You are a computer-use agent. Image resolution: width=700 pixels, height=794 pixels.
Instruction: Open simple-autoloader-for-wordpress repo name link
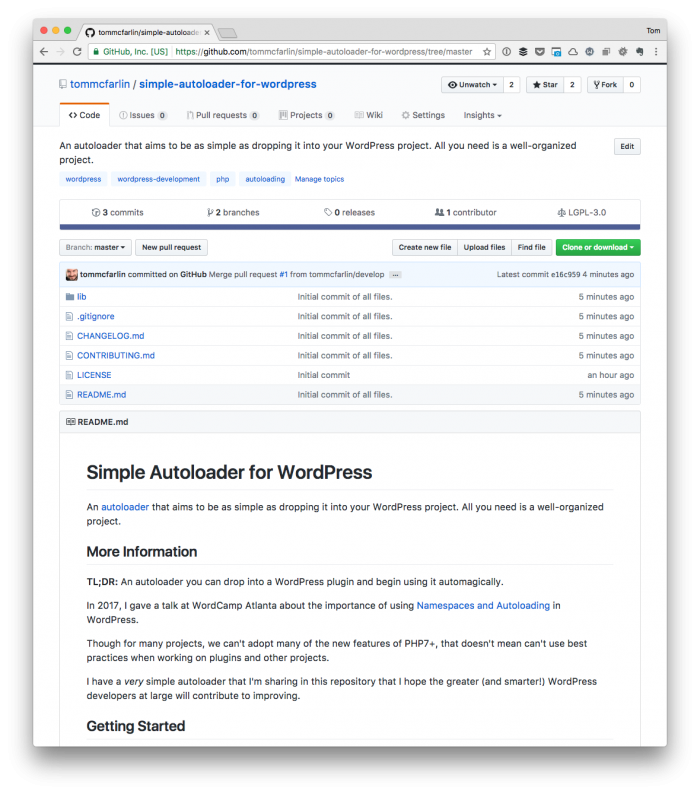(228, 84)
